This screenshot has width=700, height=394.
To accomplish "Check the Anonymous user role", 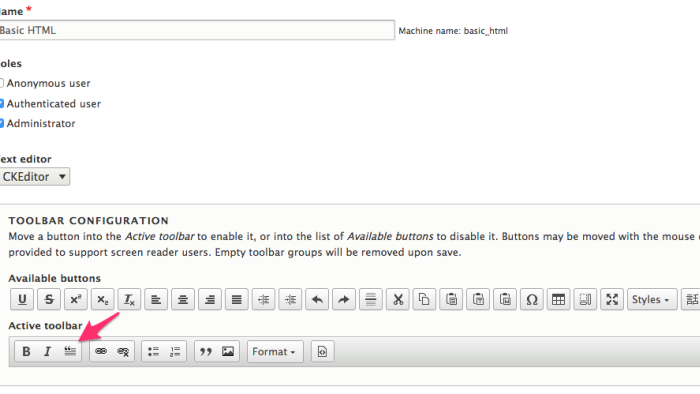I will coord(1,83).
